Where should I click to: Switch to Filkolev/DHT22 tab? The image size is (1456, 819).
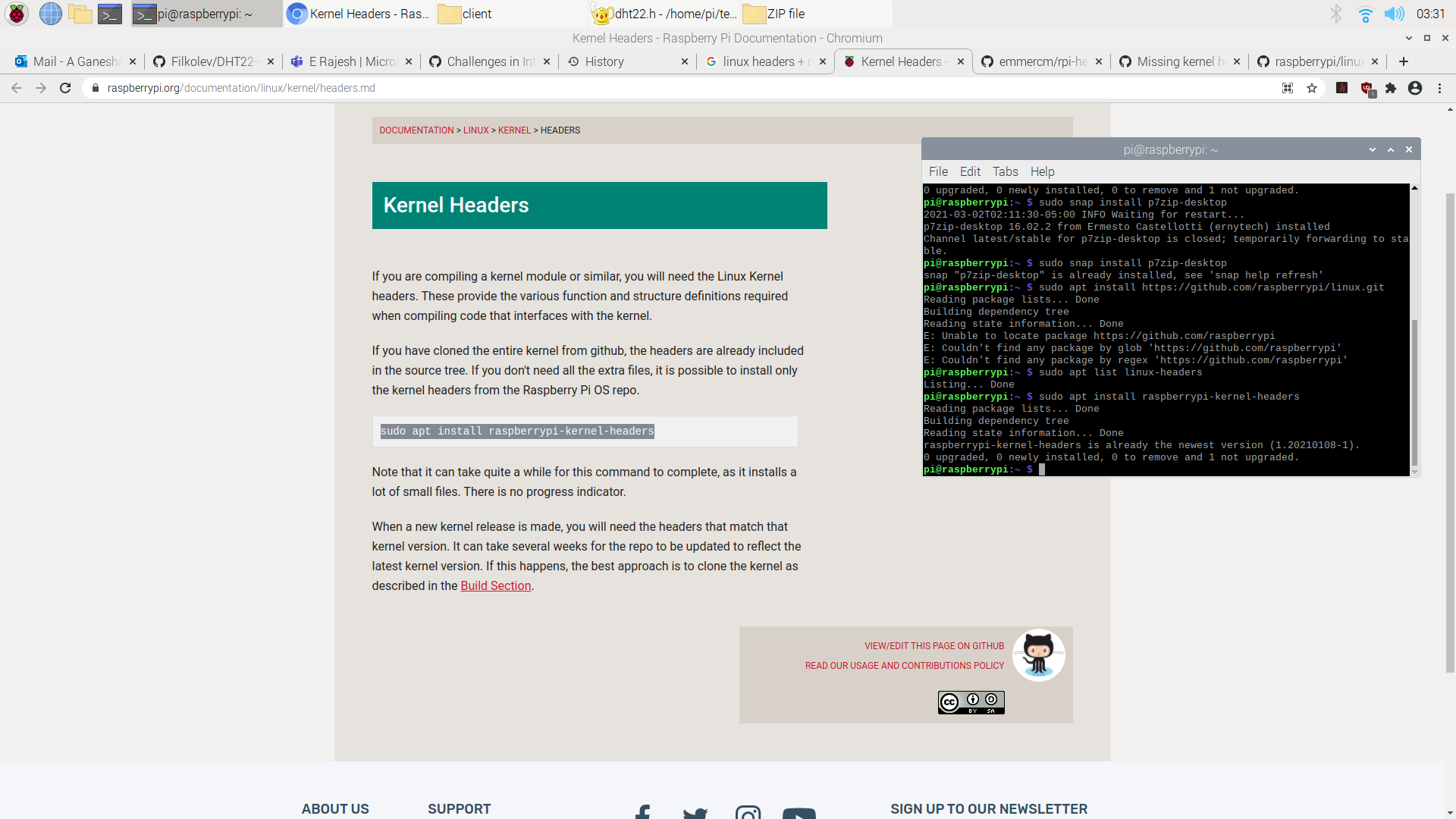click(x=212, y=61)
